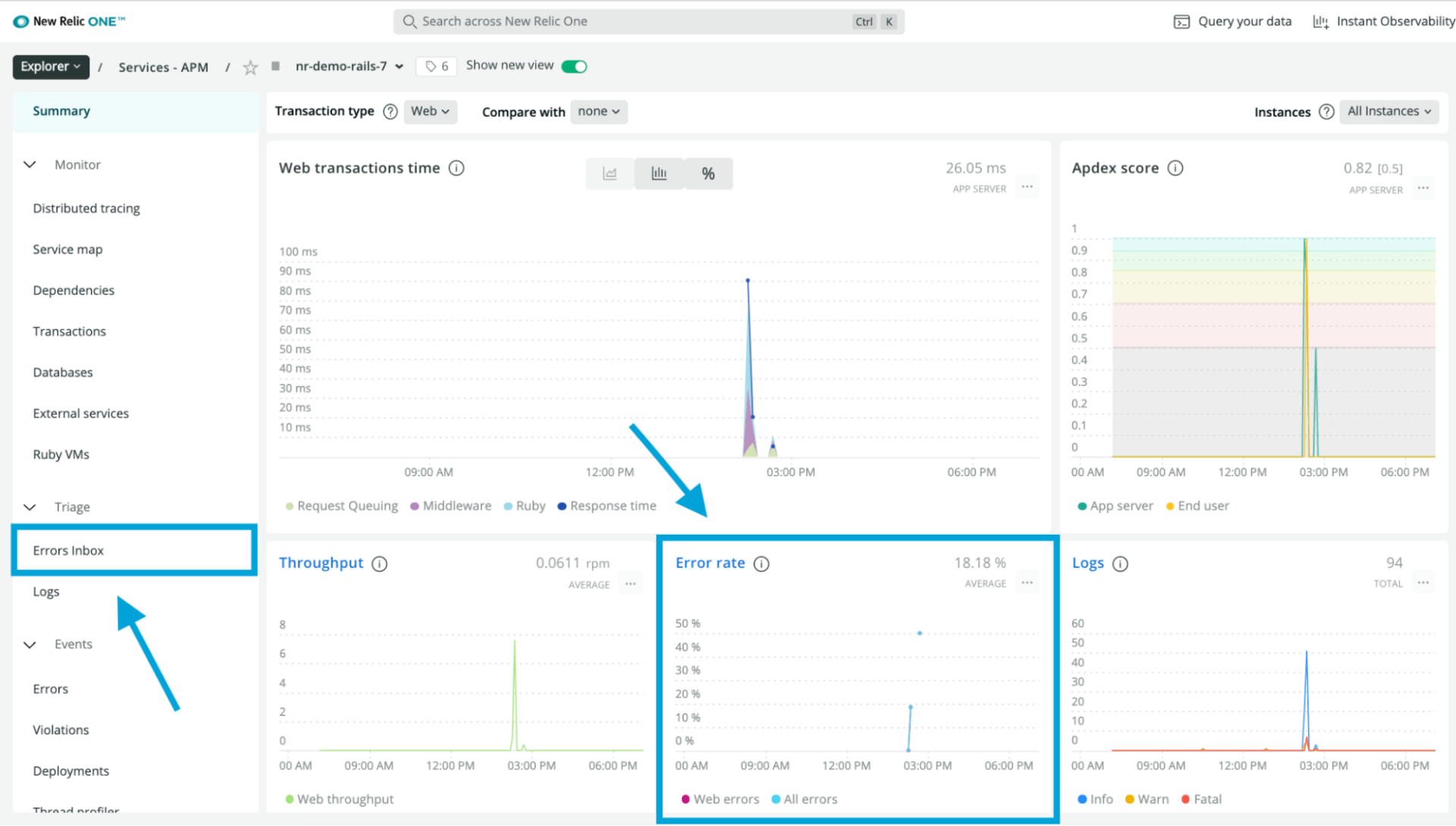1456x826 pixels.
Task: View the tags on the tag icon showing 6
Action: click(x=436, y=66)
